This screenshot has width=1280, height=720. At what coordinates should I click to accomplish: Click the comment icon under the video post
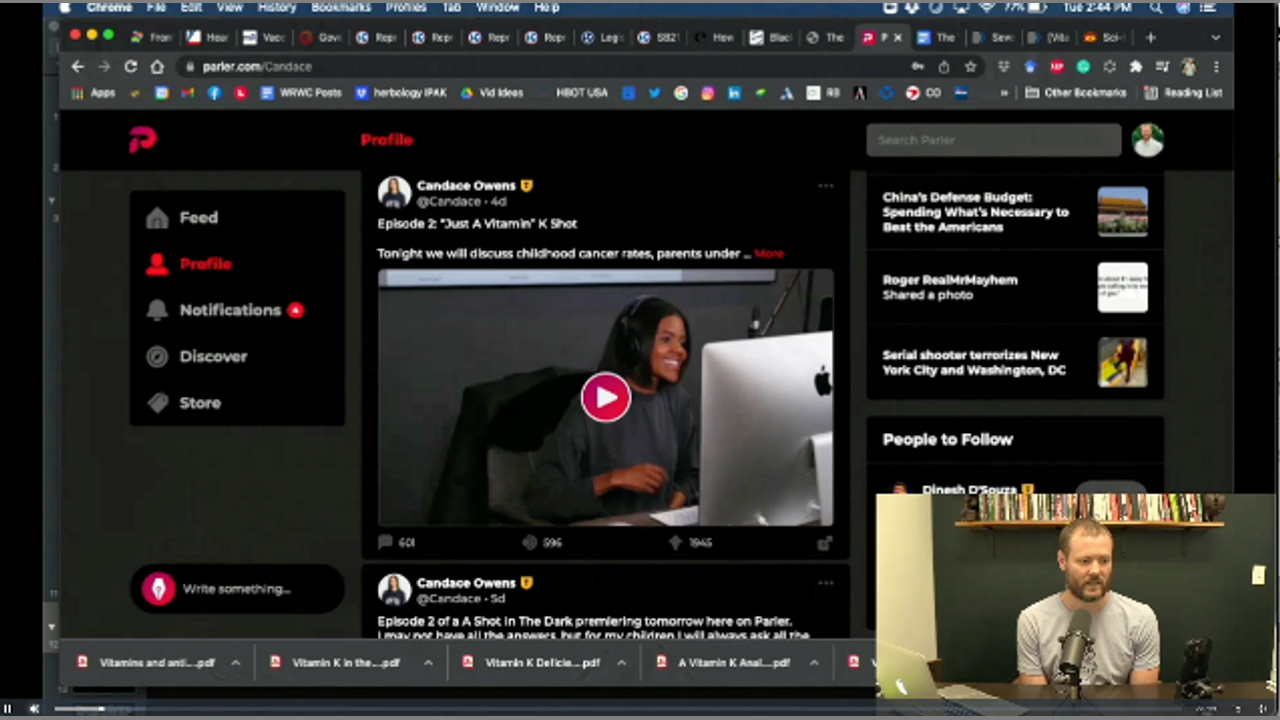(x=386, y=542)
